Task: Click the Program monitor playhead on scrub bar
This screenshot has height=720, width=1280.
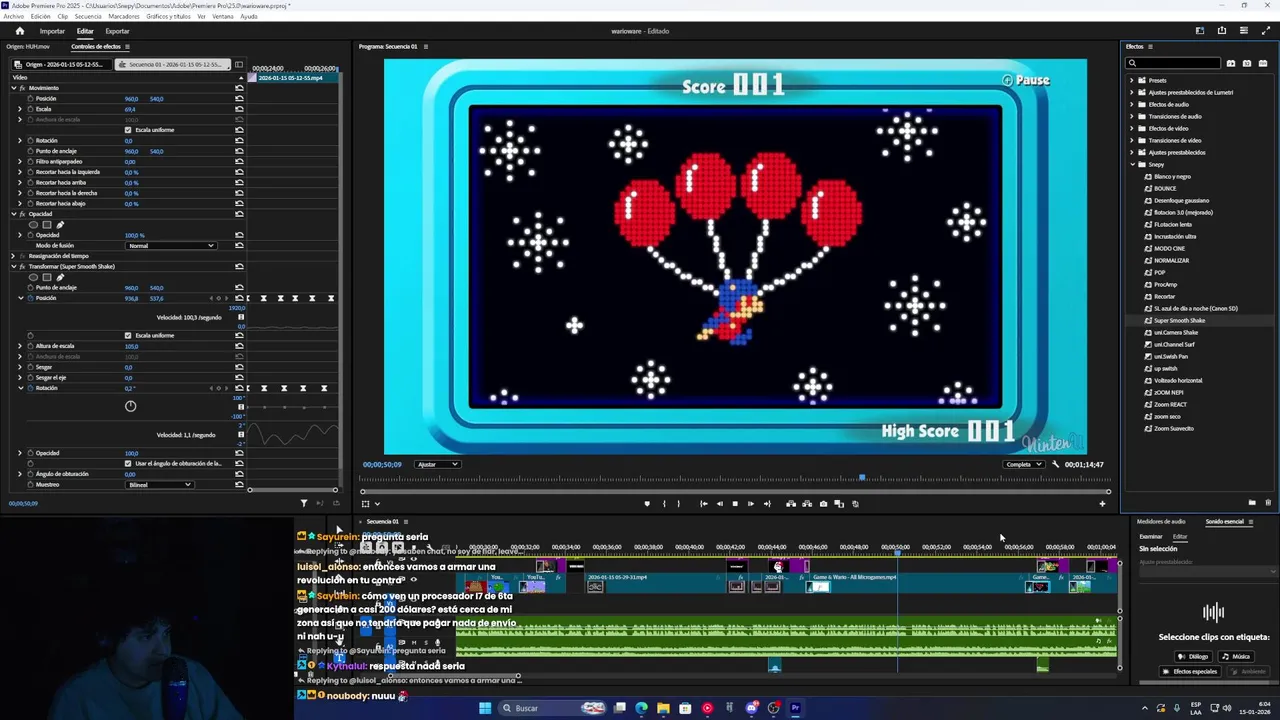Action: (862, 478)
